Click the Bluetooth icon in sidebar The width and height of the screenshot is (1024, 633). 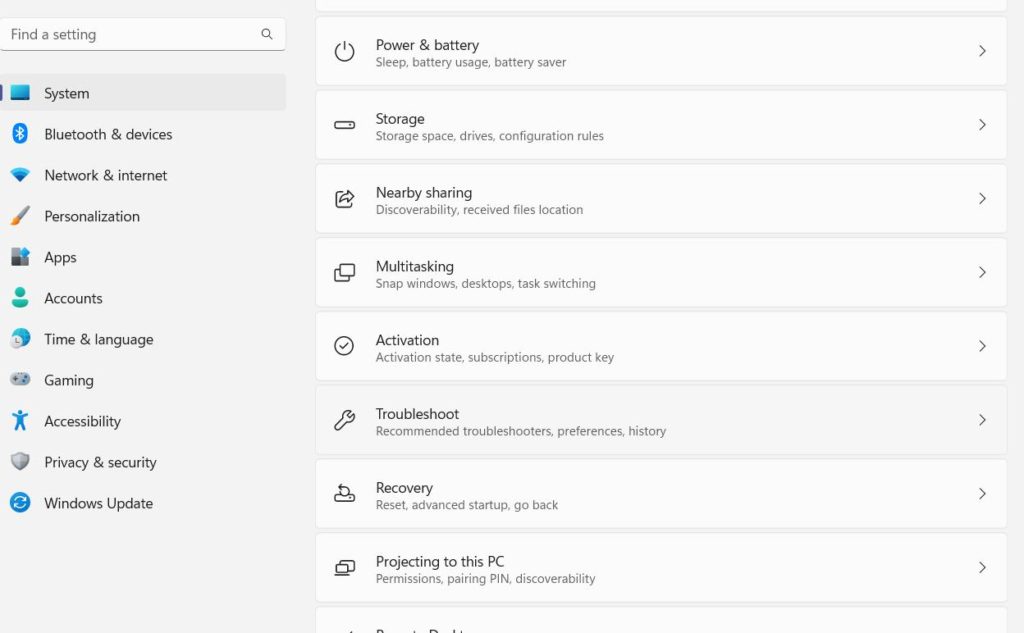[20, 134]
